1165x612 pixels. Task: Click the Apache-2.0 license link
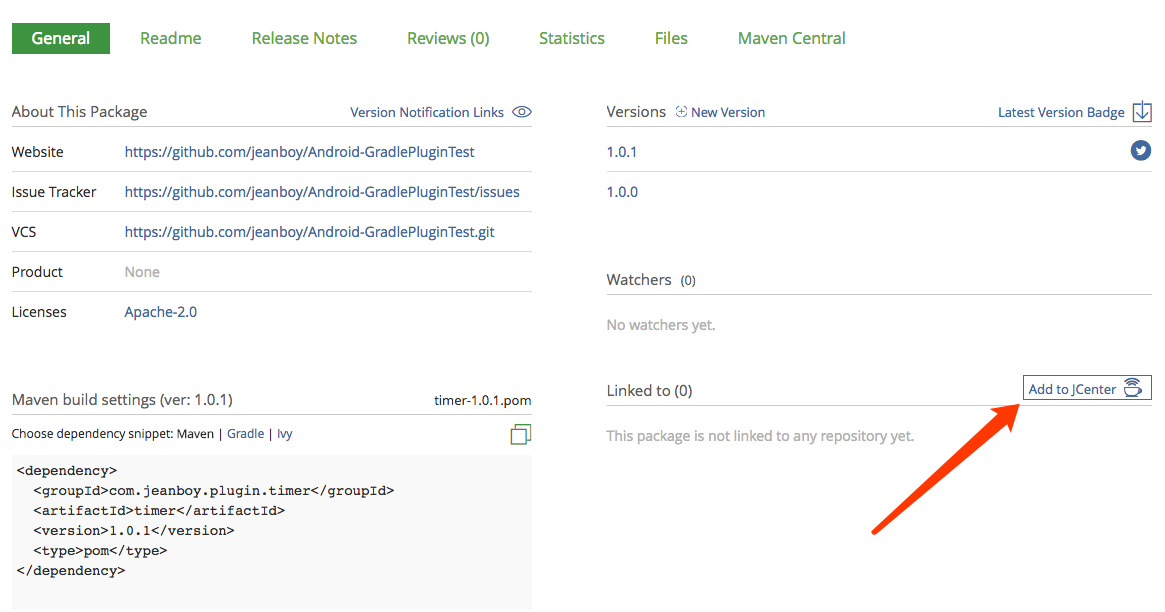click(x=160, y=312)
